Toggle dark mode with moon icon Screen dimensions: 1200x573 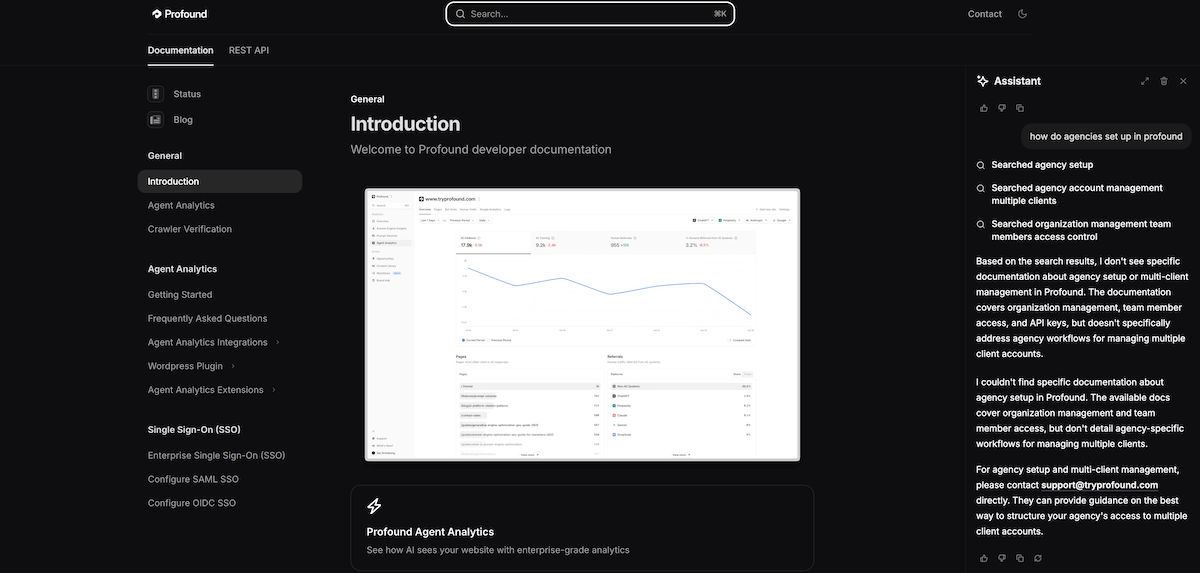(1022, 14)
